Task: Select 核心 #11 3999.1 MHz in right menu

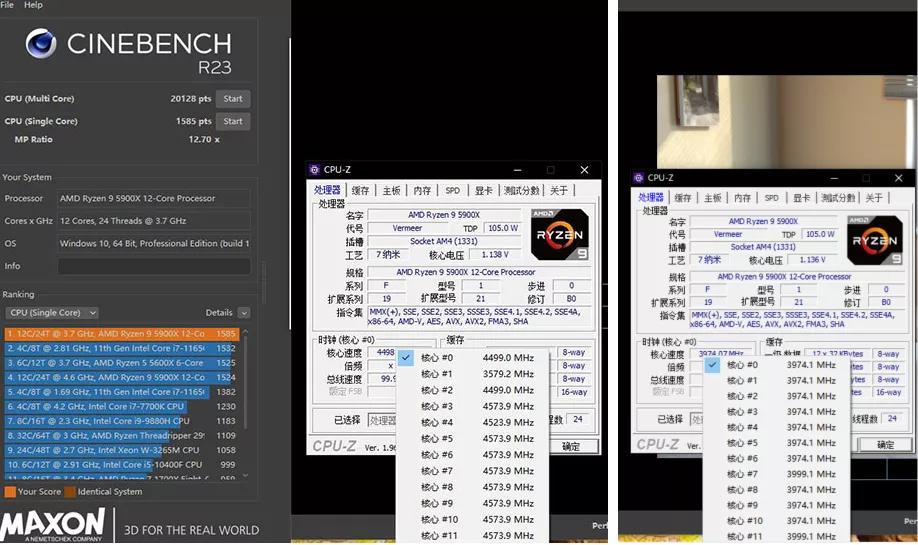Action: (776, 536)
